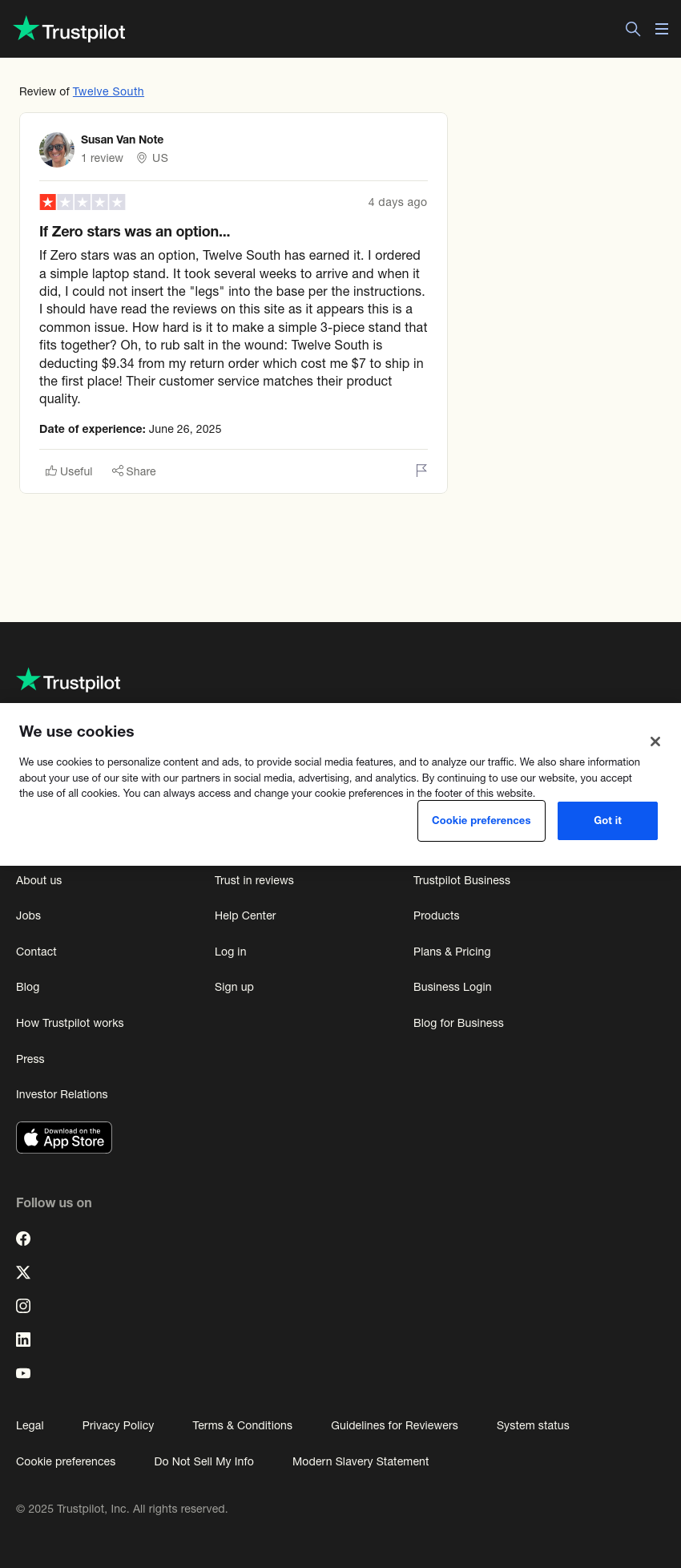Click the Trustpilot logo in top header
The width and height of the screenshot is (681, 1568).
(70, 30)
